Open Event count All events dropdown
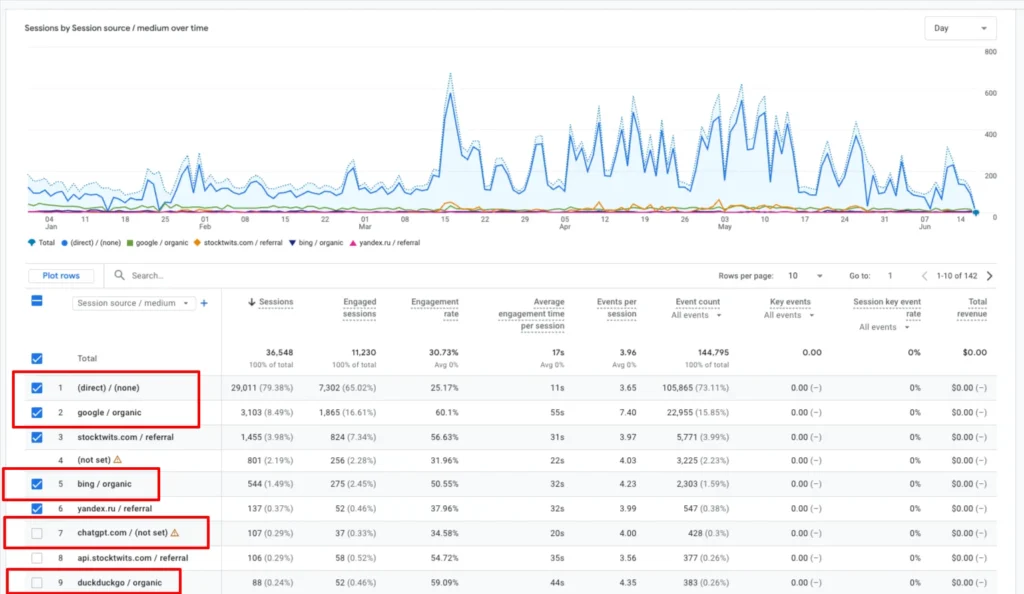The width and height of the screenshot is (1024, 594). pyautogui.click(x=696, y=315)
